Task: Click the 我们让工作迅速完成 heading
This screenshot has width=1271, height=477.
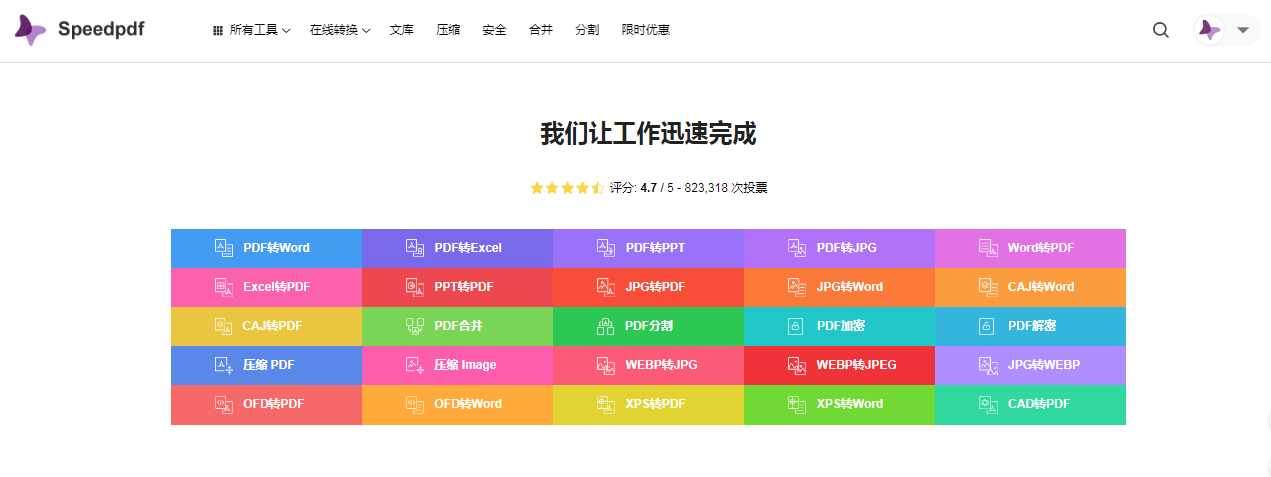Action: click(x=648, y=134)
